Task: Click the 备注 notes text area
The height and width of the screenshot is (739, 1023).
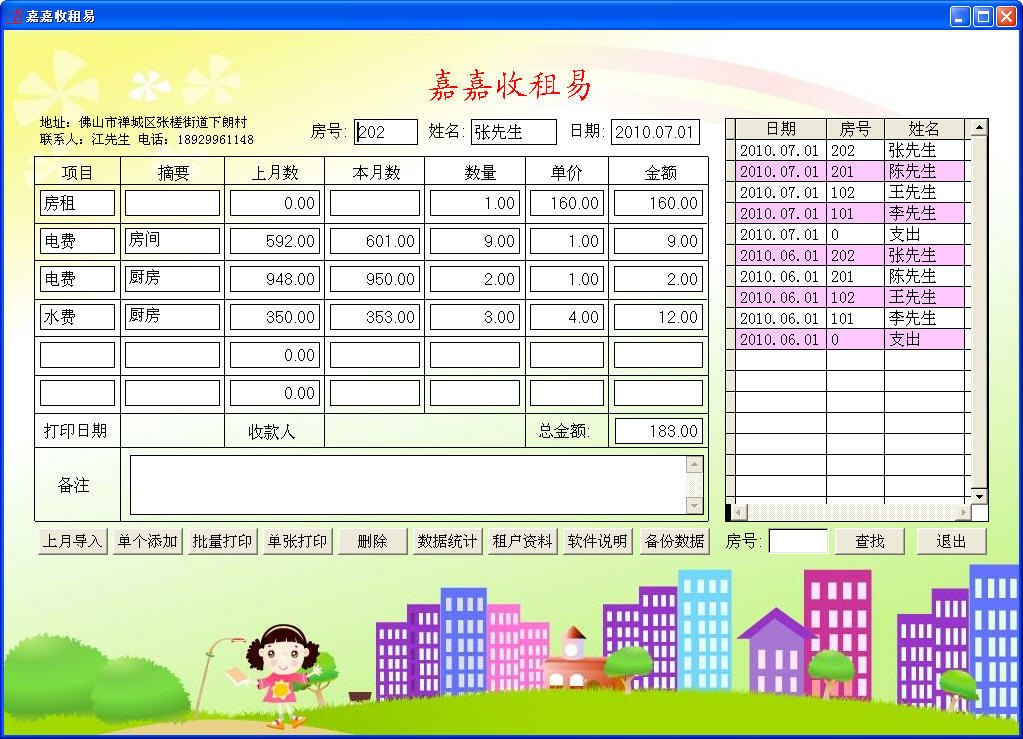Action: coord(409,485)
